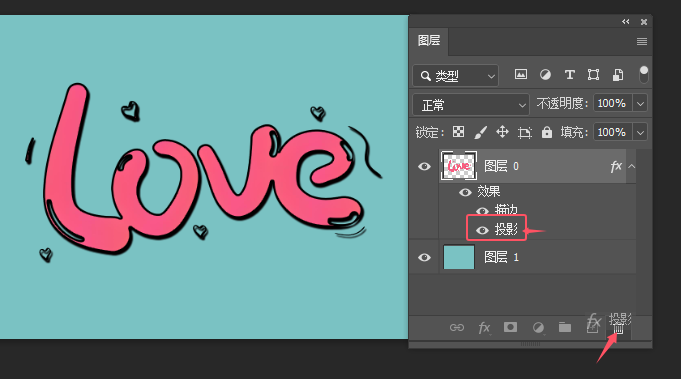Add layer mask from bottom bar
Viewport: 681px width, 379px height.
point(510,327)
